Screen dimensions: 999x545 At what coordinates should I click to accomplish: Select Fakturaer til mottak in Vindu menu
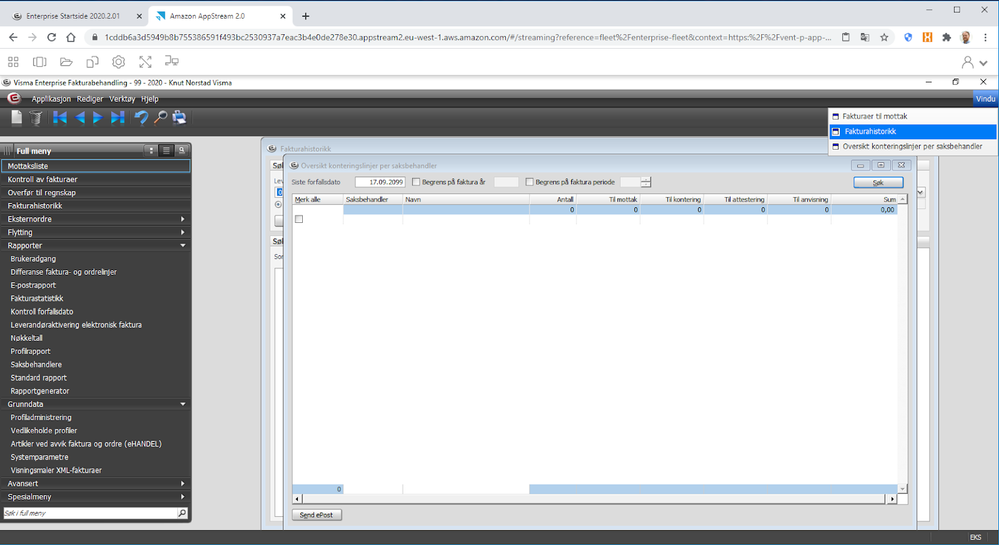click(874, 117)
